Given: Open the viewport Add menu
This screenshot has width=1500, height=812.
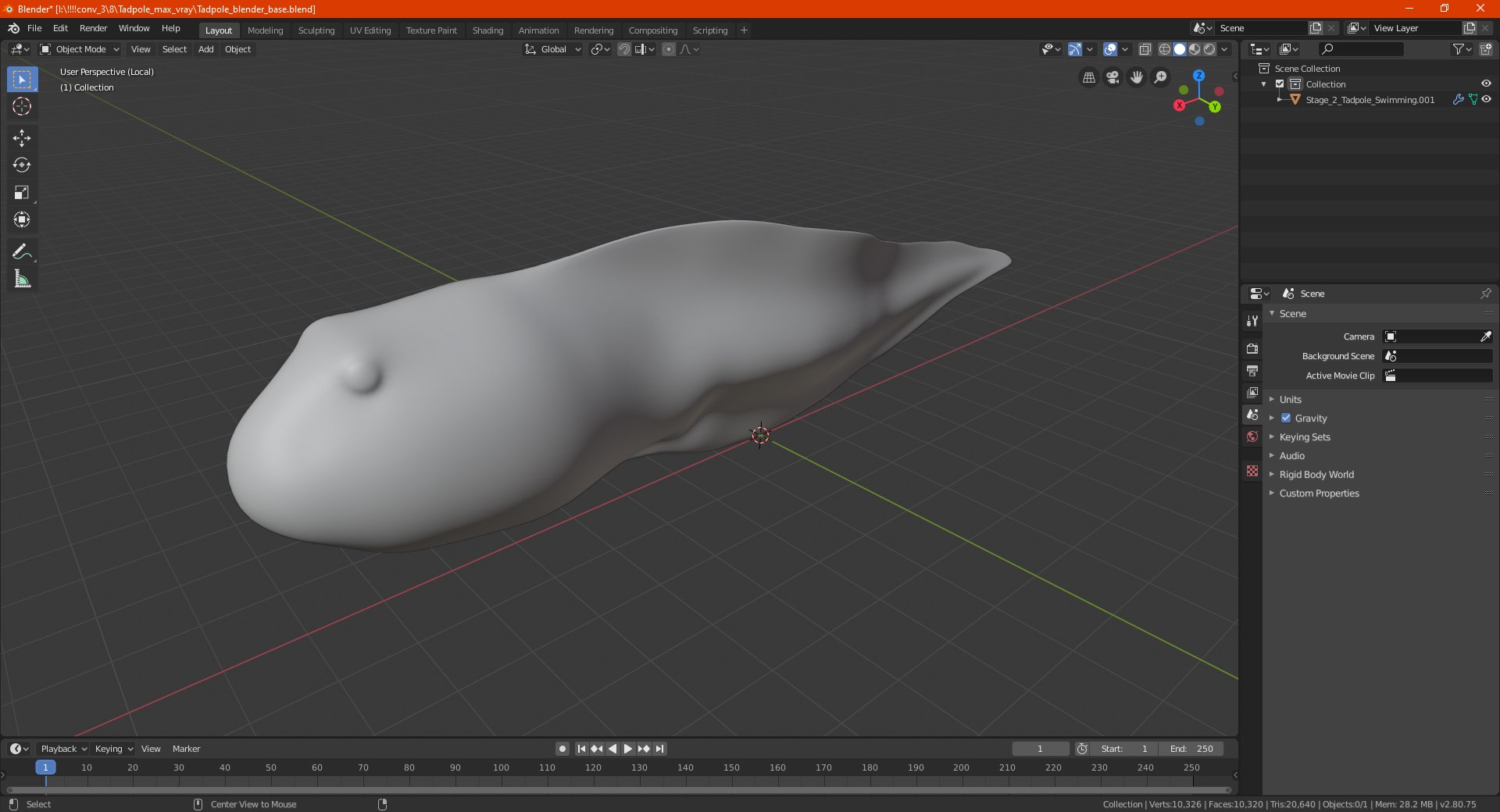Looking at the screenshot, I should coord(205,49).
